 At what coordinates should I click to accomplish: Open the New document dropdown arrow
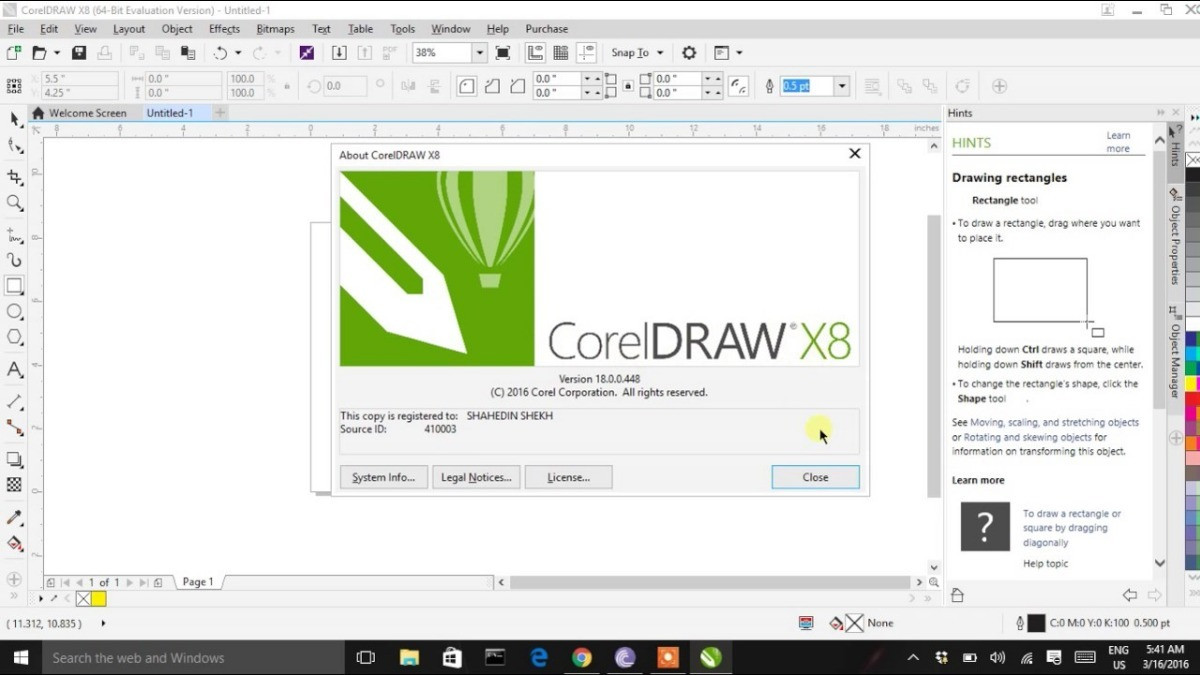pos(58,52)
